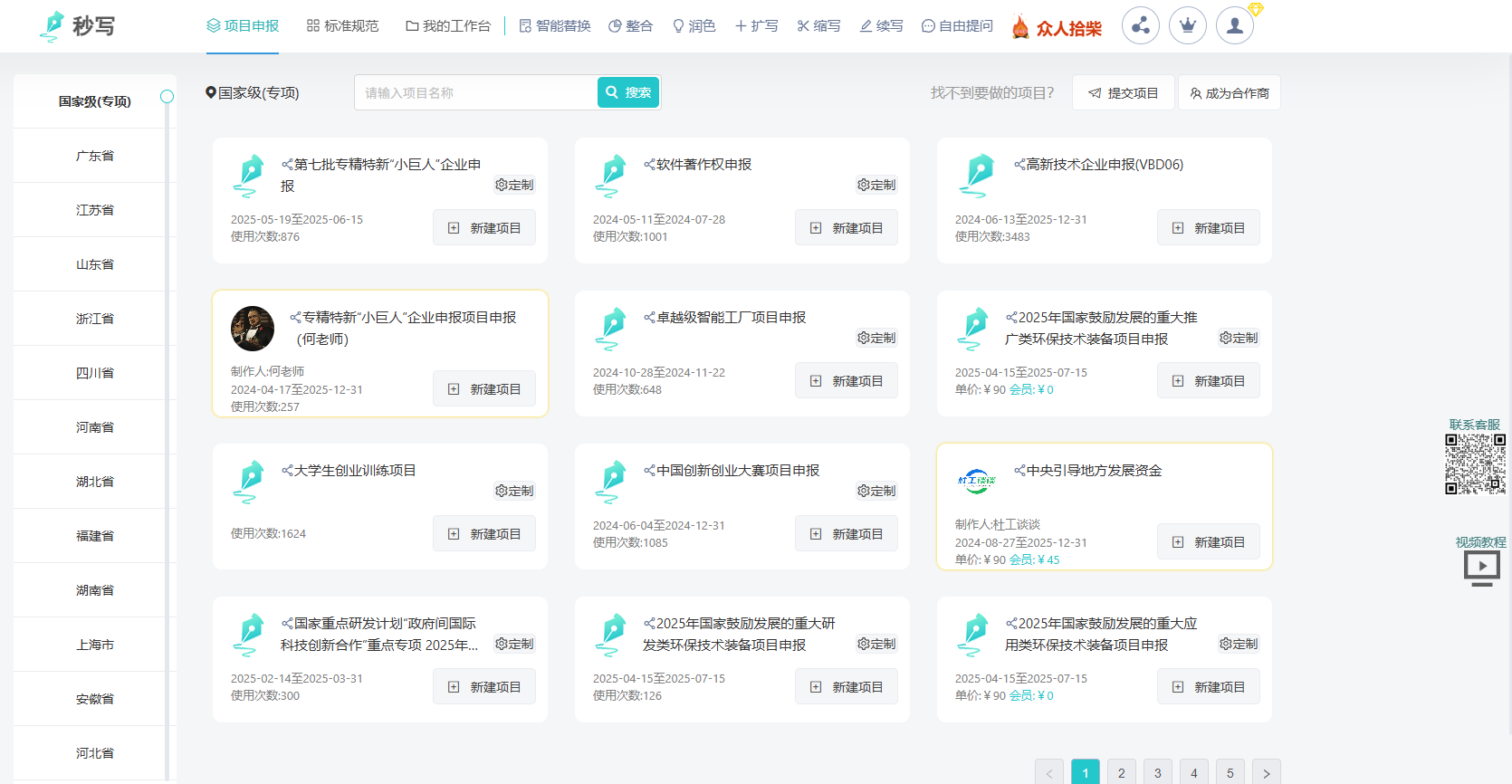Open the 项目申报 tab
The height and width of the screenshot is (784, 1512).
(243, 25)
